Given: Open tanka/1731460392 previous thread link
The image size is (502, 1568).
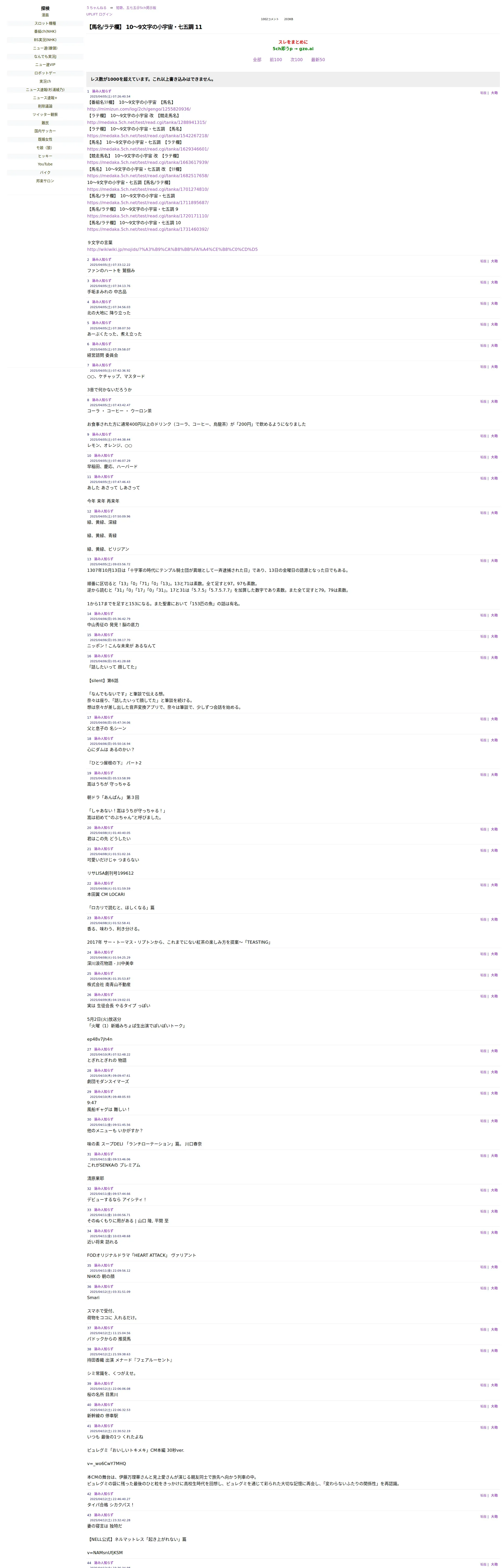Looking at the screenshot, I should pos(147,229).
